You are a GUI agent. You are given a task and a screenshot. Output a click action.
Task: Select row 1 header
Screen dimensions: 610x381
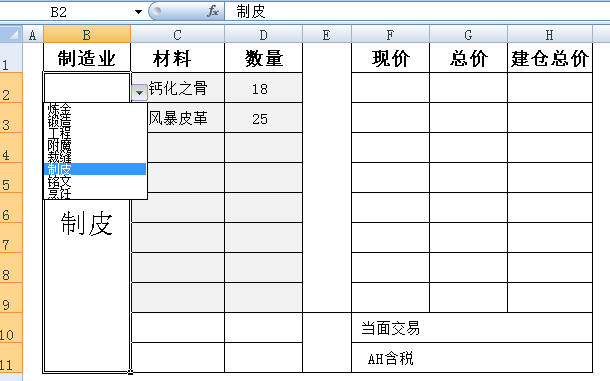tap(11, 58)
